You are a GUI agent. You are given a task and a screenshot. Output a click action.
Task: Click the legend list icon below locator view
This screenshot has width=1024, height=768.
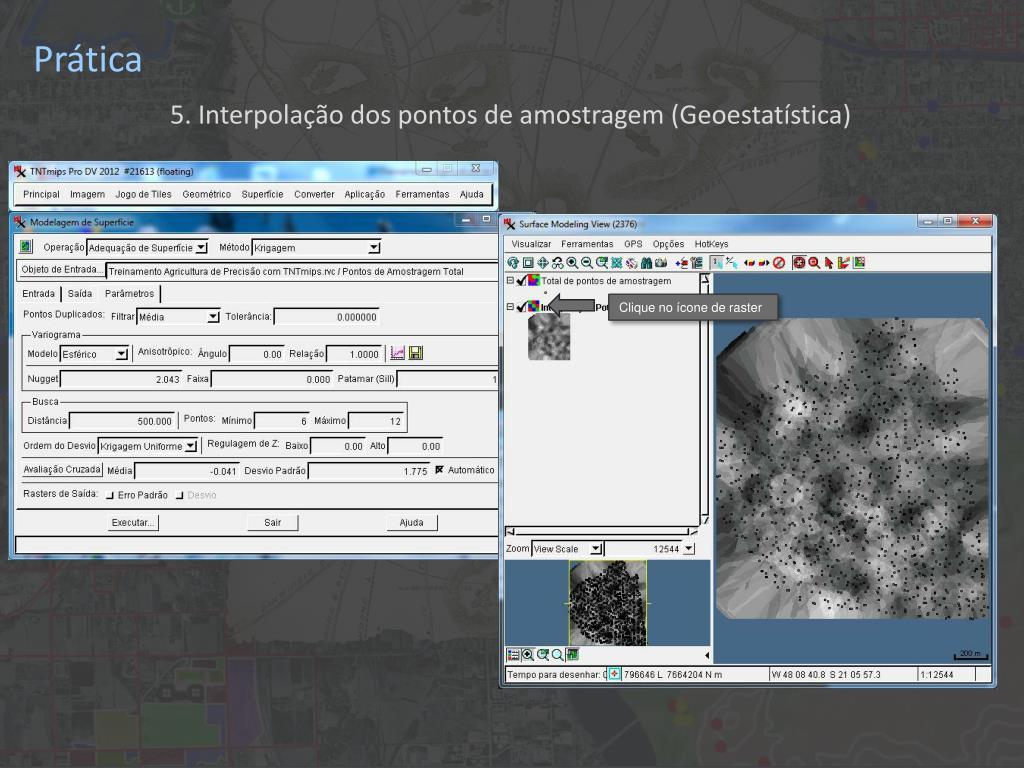(x=513, y=654)
